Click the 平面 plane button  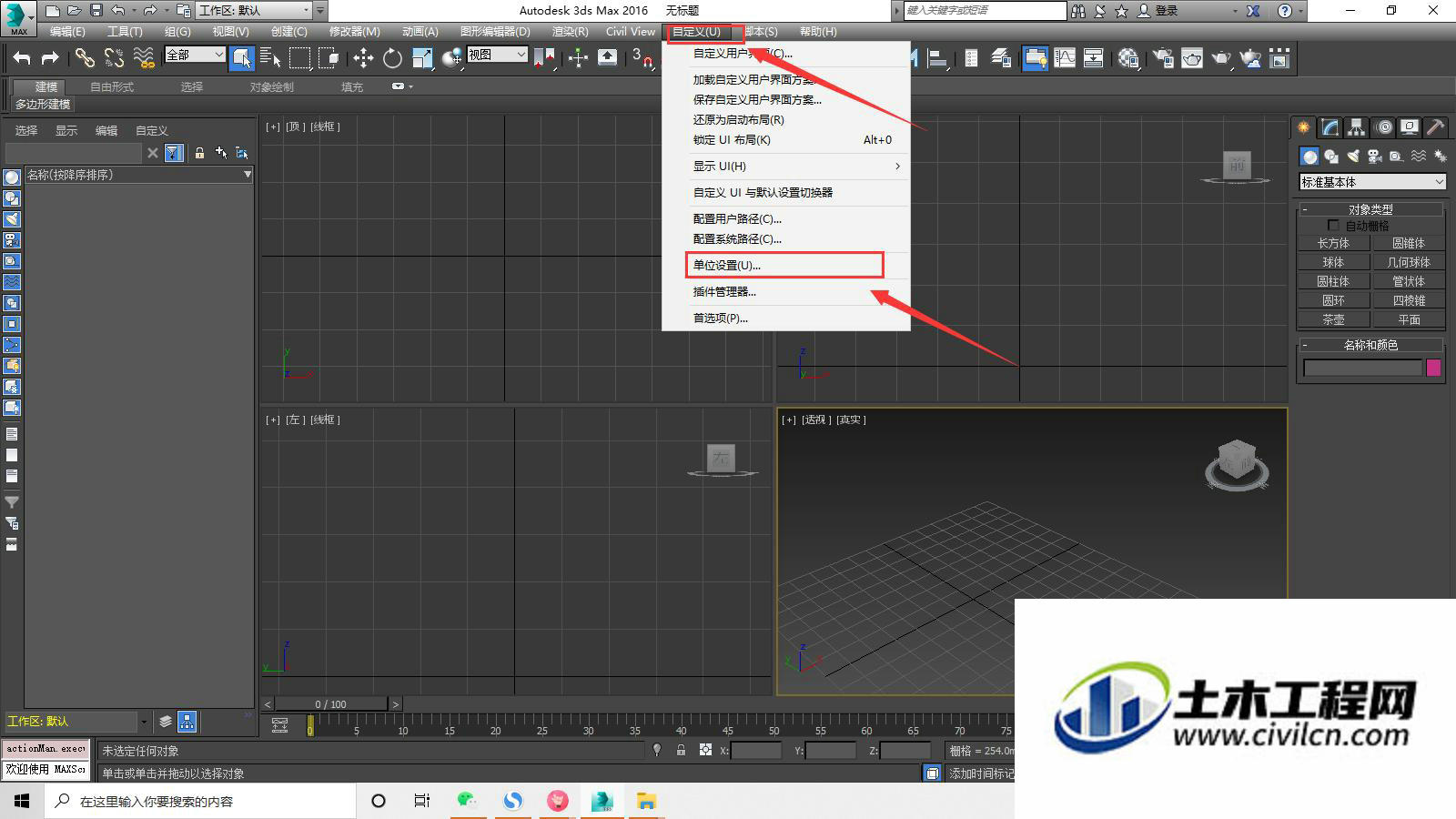click(1409, 319)
